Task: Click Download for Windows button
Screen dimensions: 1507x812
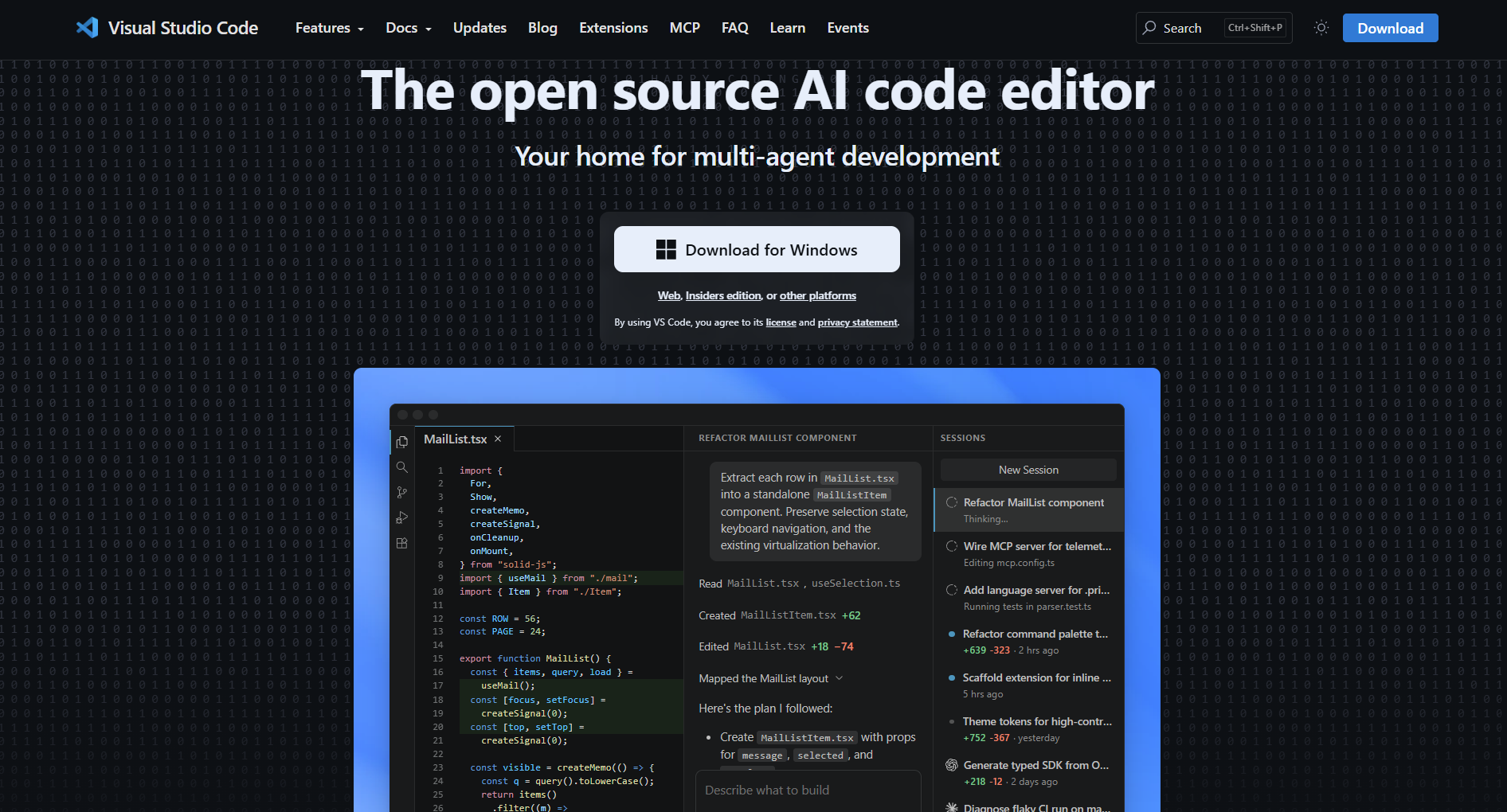Action: (x=757, y=249)
